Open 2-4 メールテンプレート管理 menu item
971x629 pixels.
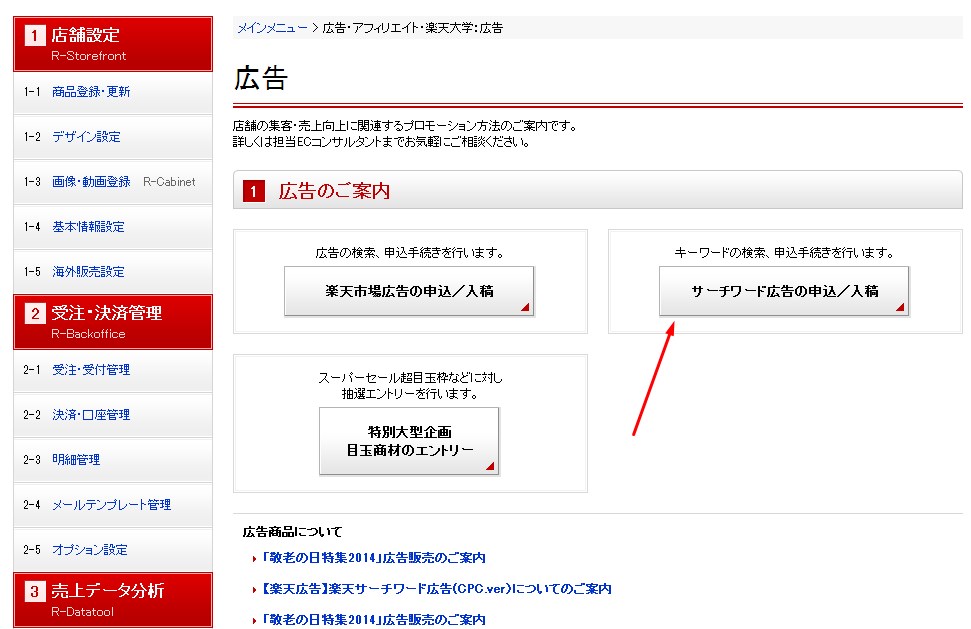coord(113,505)
